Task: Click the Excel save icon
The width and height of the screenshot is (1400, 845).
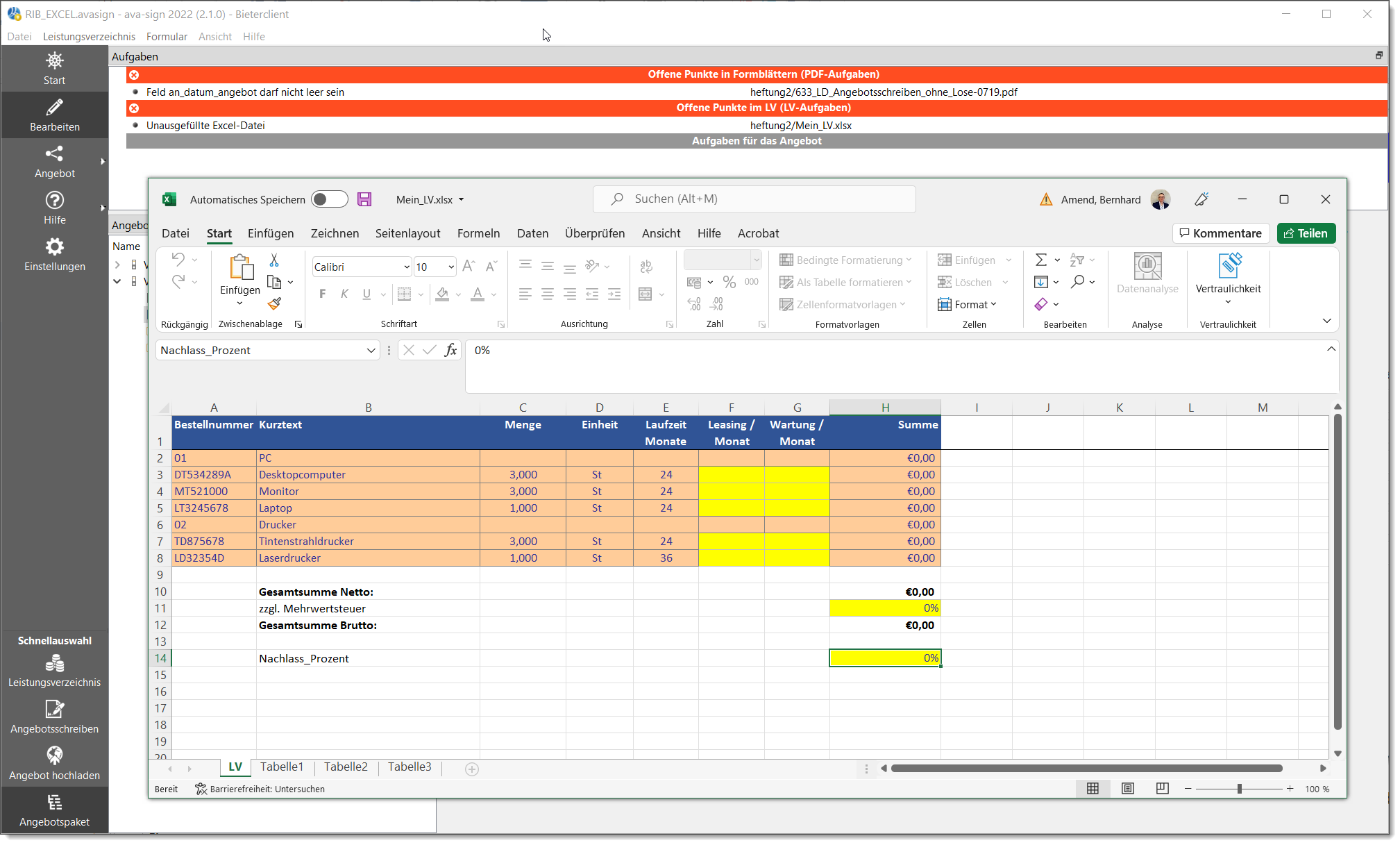Action: [364, 199]
